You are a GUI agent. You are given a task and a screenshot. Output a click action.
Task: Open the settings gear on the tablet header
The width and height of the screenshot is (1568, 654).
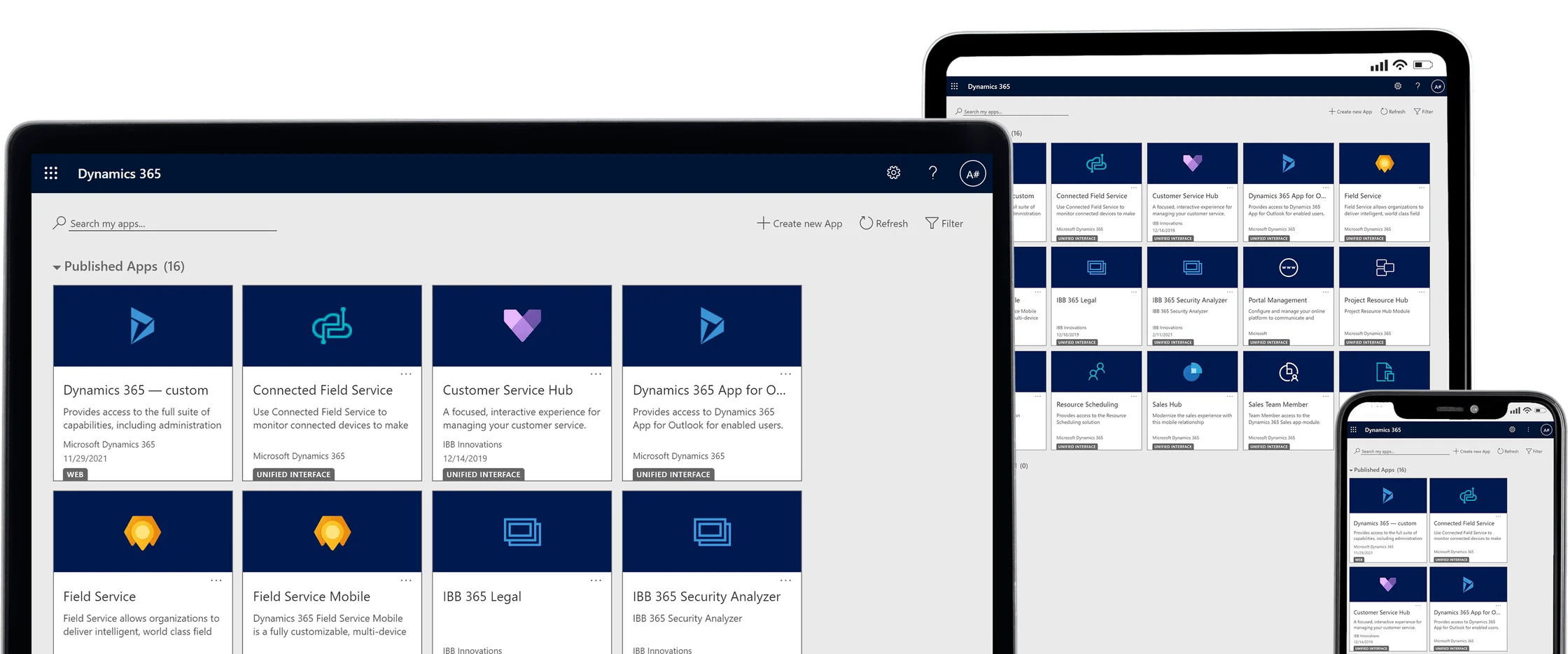click(1398, 86)
